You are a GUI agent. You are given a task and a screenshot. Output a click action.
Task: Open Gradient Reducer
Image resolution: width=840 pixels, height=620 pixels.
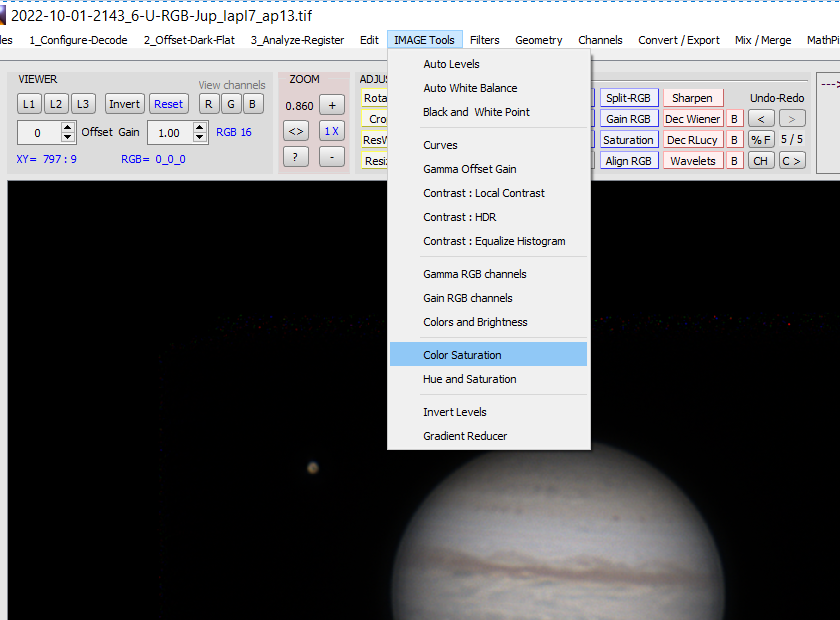[488, 436]
